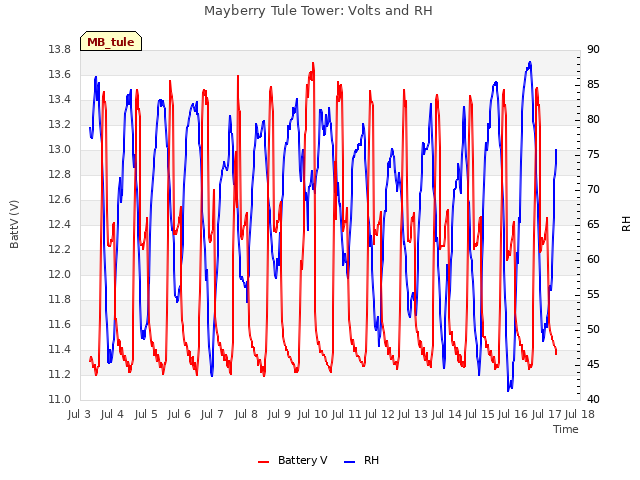The image size is (640, 480).
Task: Click the 85 RH axis value
Action: coord(593,85)
